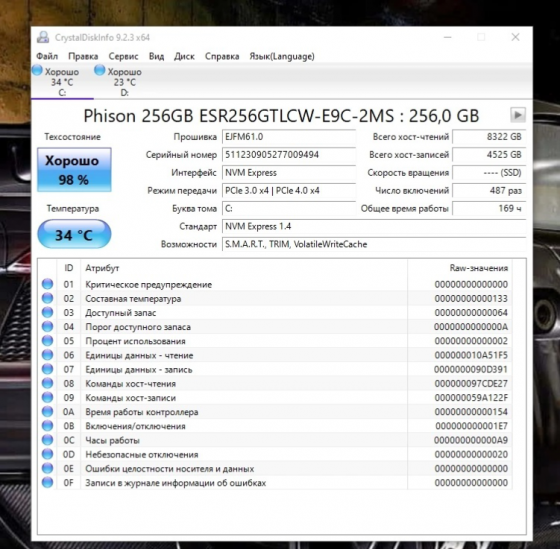Click the Прошивка field showing EJFM61.0

289,137
